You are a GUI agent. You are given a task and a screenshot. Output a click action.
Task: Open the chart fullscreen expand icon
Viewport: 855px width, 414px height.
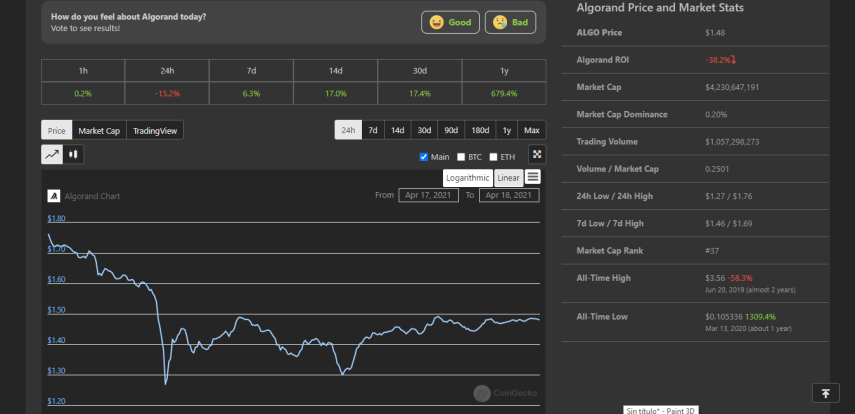(537, 154)
